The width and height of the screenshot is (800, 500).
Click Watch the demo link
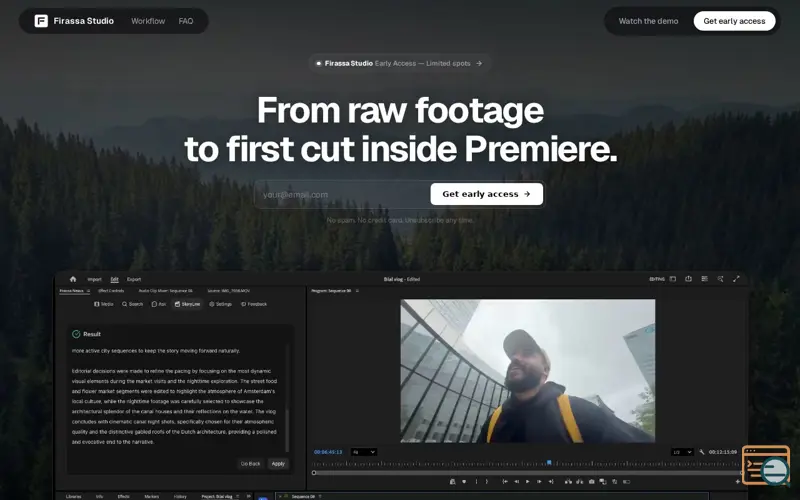click(648, 21)
